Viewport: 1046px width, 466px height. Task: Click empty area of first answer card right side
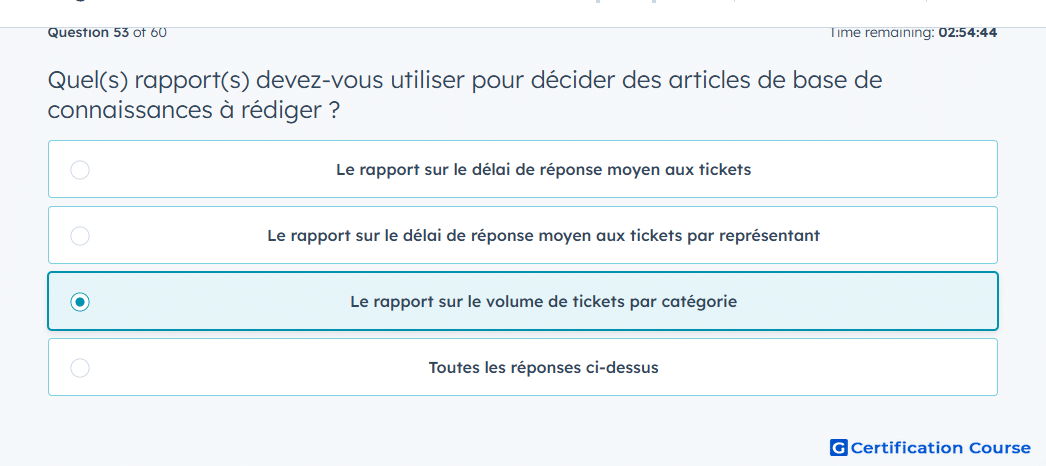(874, 170)
